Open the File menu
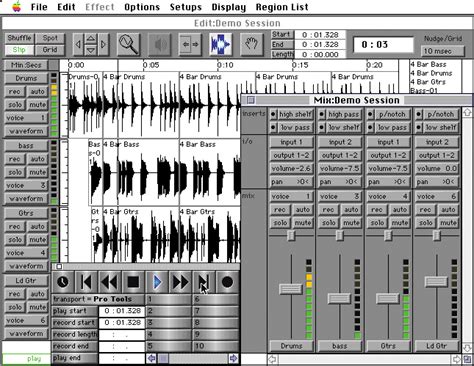The width and height of the screenshot is (474, 366). (x=39, y=7)
